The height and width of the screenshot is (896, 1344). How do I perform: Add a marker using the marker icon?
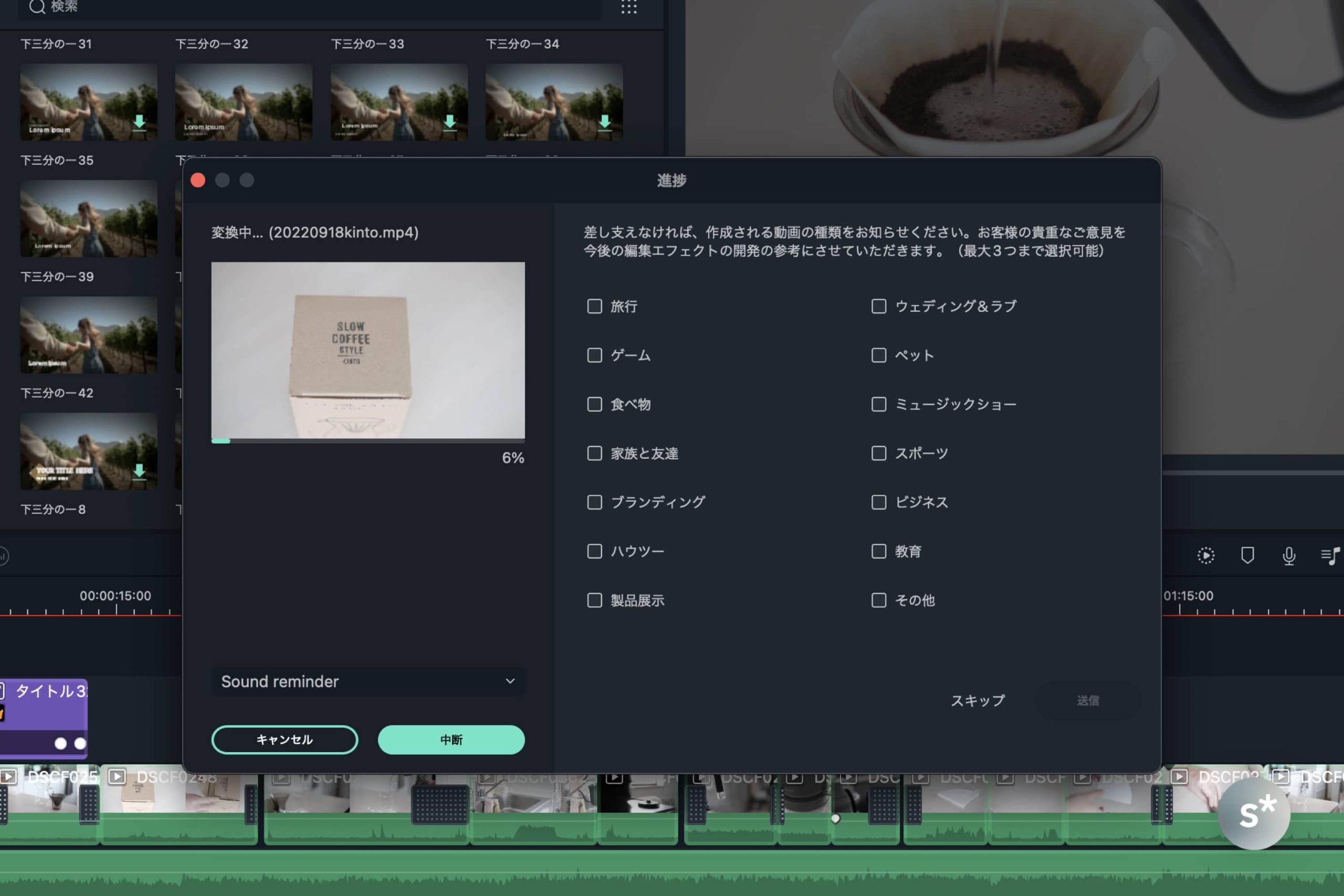pos(1247,555)
